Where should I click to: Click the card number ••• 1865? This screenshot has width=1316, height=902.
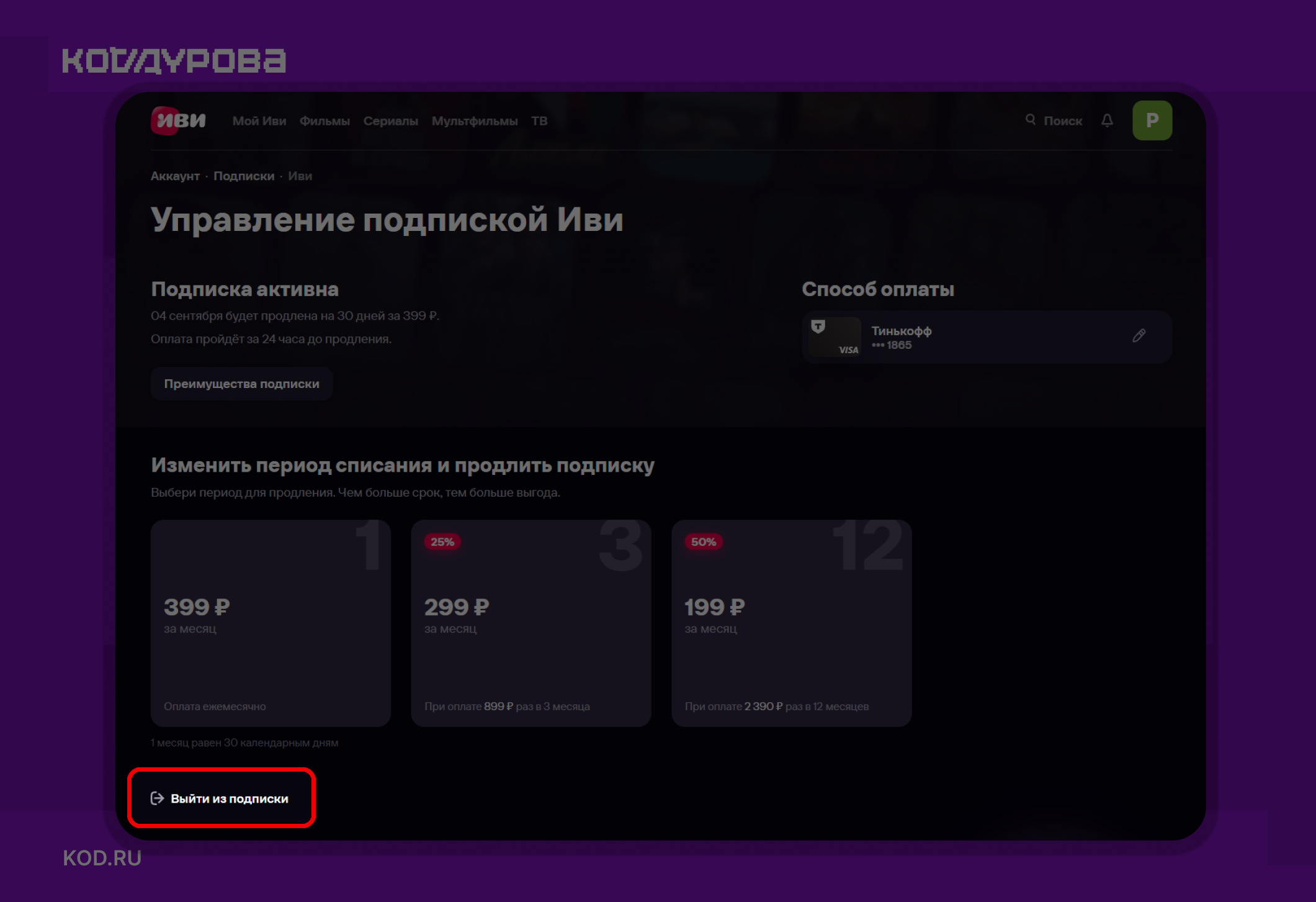click(x=892, y=345)
